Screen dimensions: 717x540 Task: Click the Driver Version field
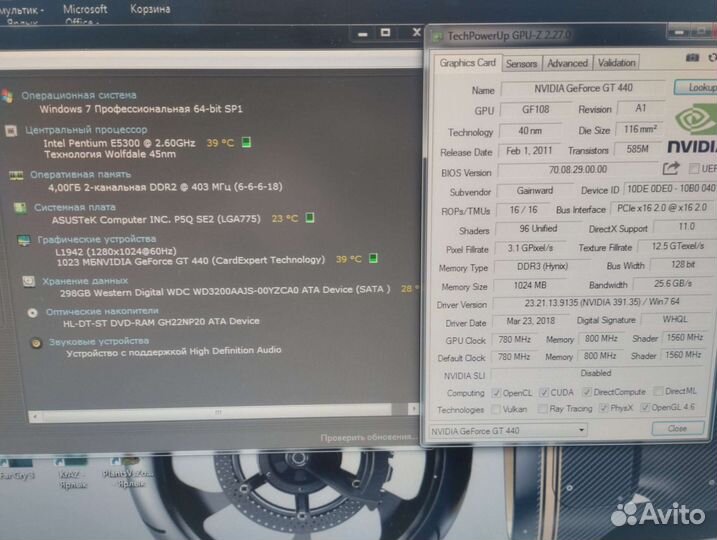pyautogui.click(x=602, y=302)
